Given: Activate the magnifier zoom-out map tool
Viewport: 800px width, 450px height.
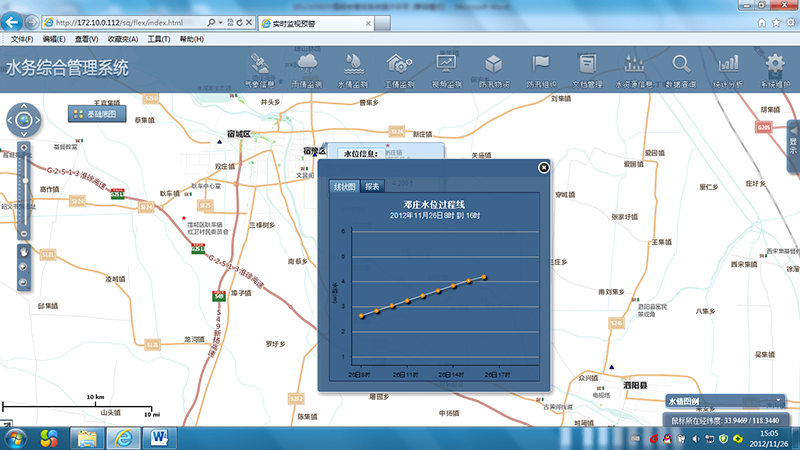Looking at the screenshot, I should click(x=22, y=283).
